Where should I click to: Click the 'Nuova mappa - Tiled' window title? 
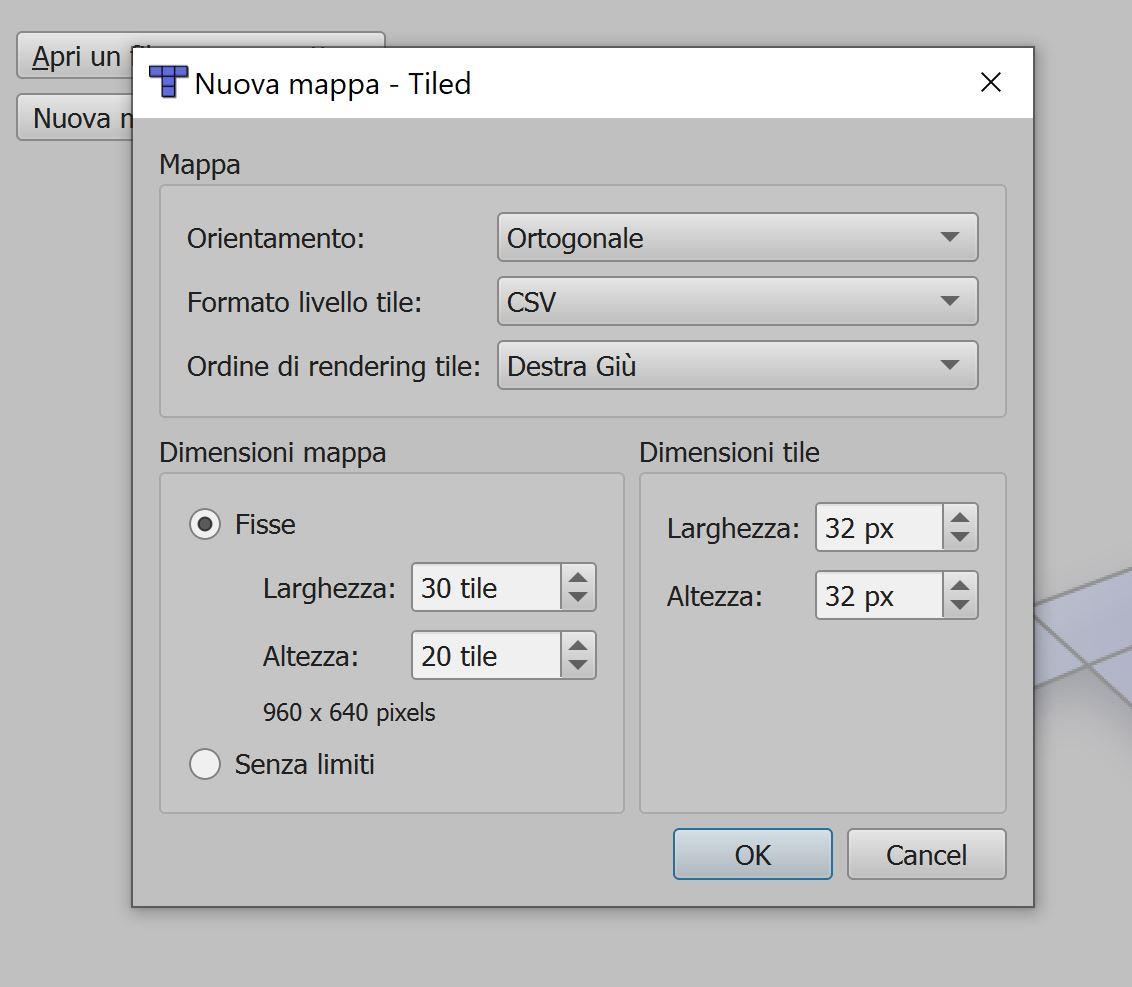pos(333,84)
